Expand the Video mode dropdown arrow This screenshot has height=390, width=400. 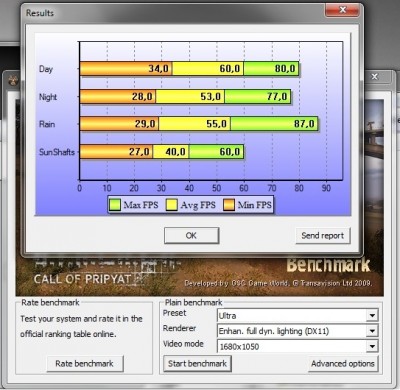click(x=372, y=346)
